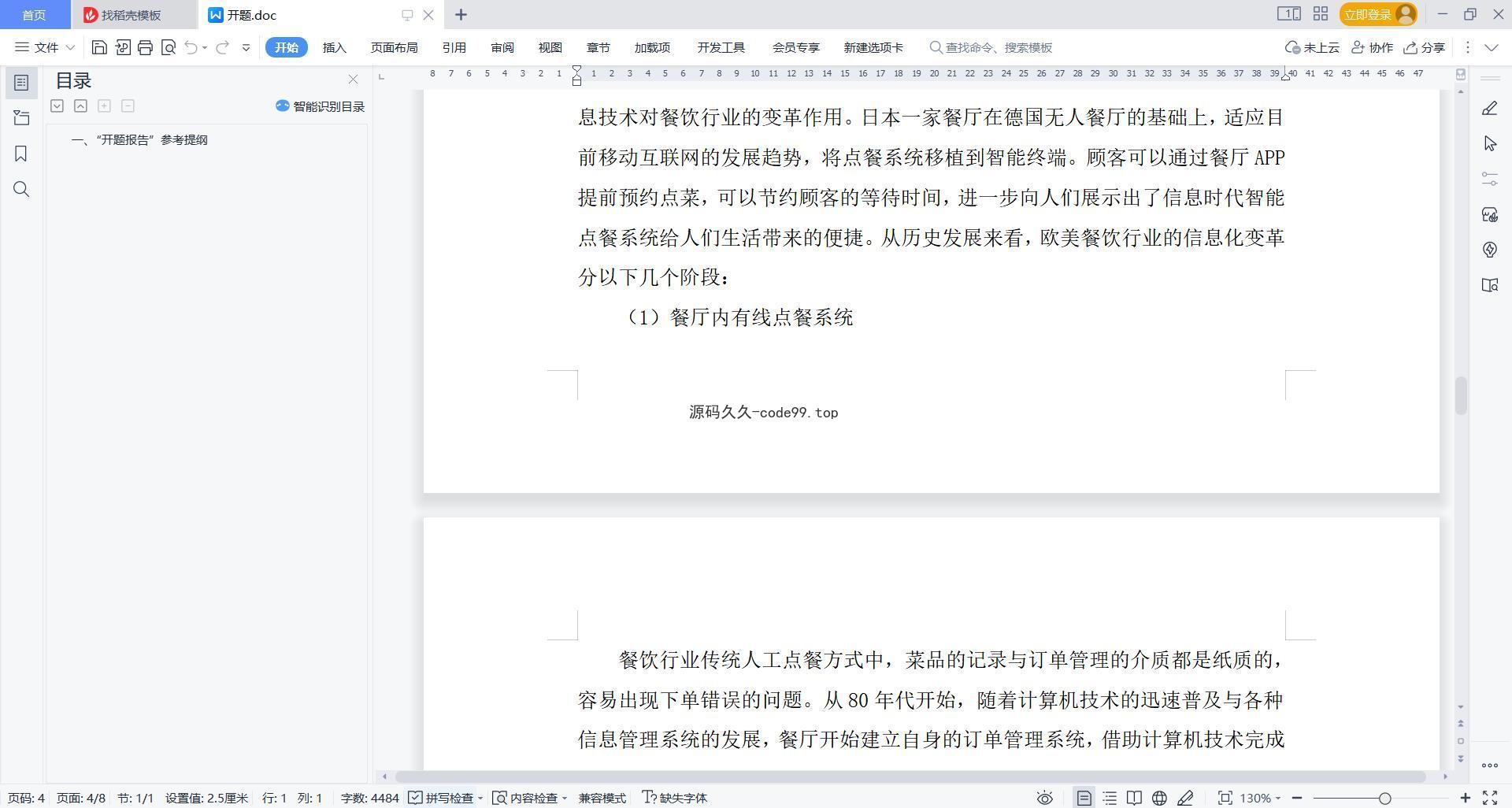Open the 拼写检查 dropdown arrow

(480, 799)
